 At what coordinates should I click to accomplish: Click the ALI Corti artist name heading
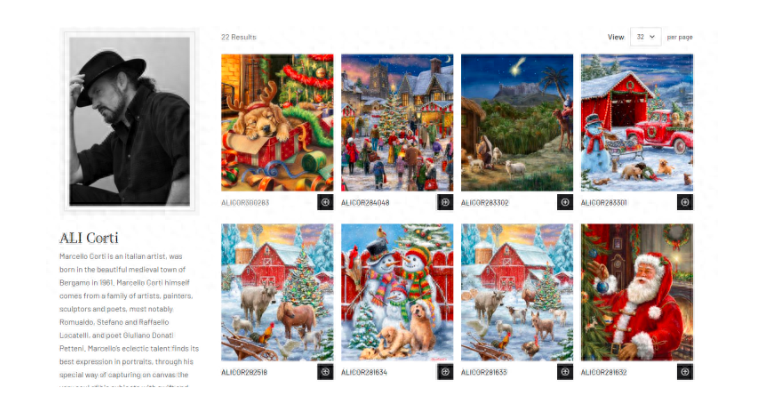[x=89, y=238]
